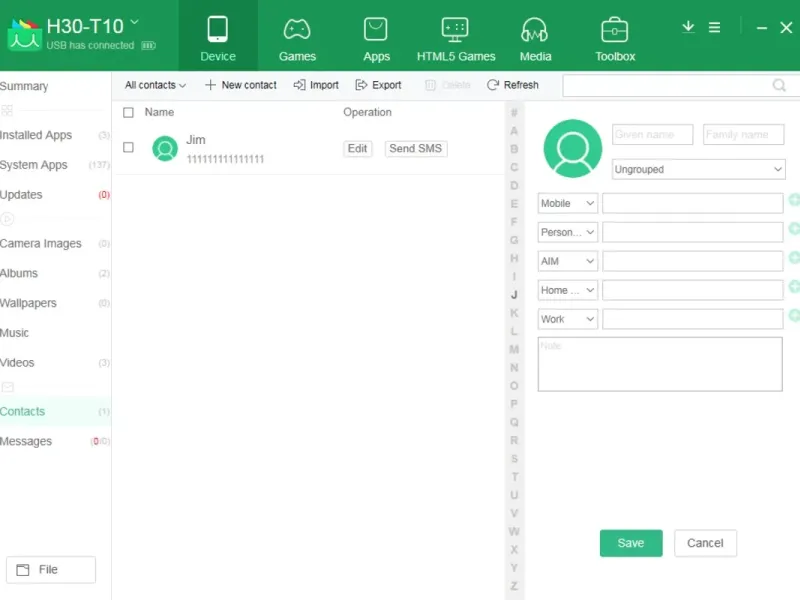Jump to letter Z in alphabet index

click(514, 586)
